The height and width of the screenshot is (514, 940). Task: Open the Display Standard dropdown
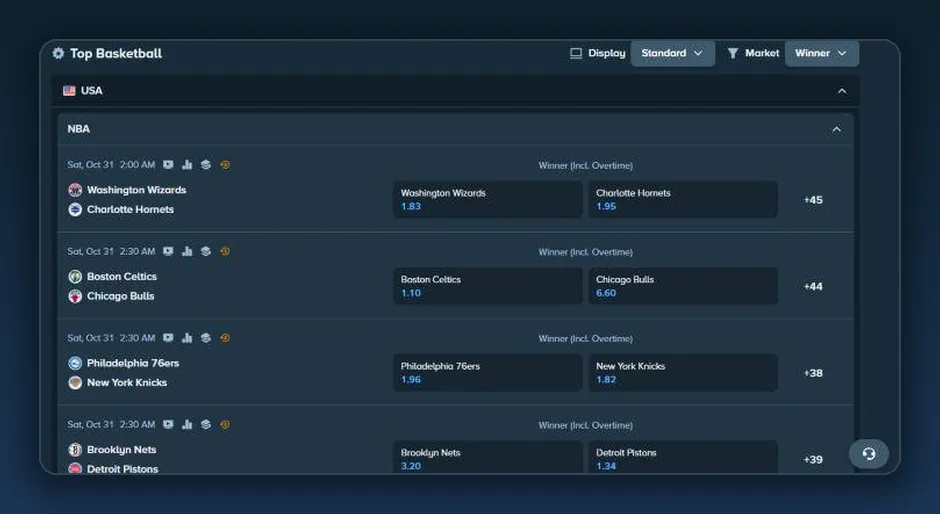point(672,53)
